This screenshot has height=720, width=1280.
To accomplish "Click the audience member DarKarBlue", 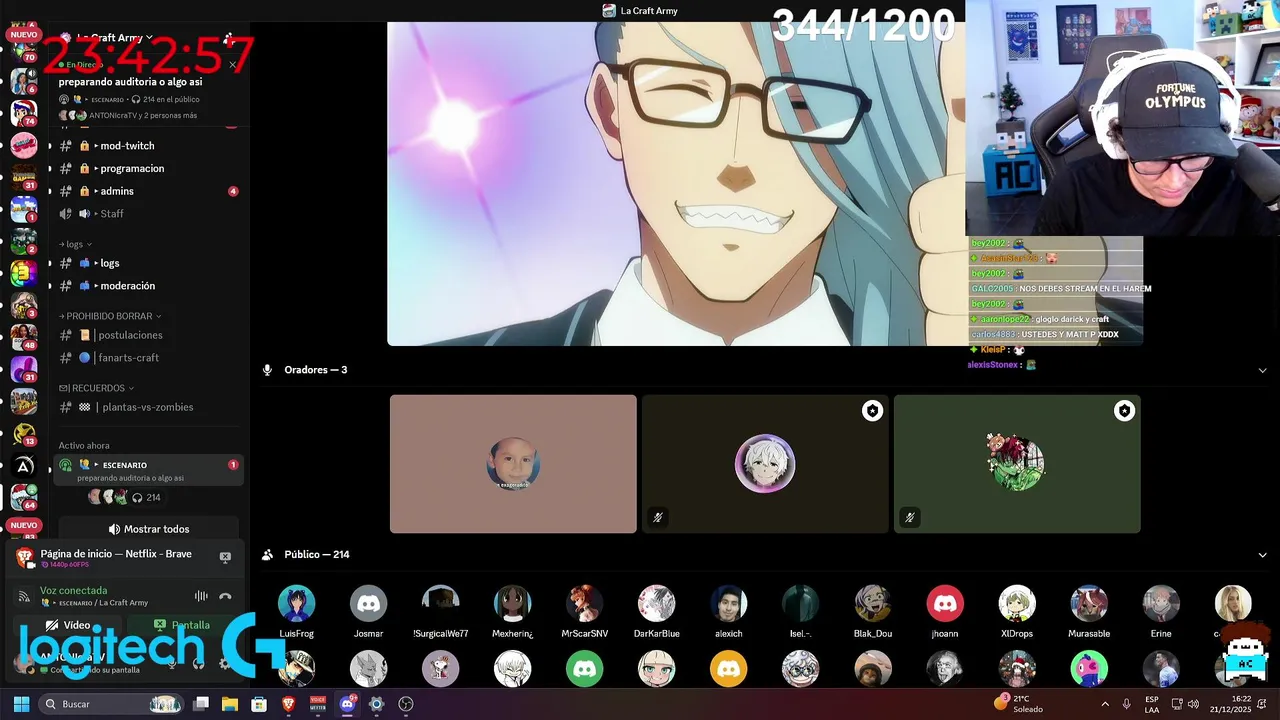I will pos(656,611).
